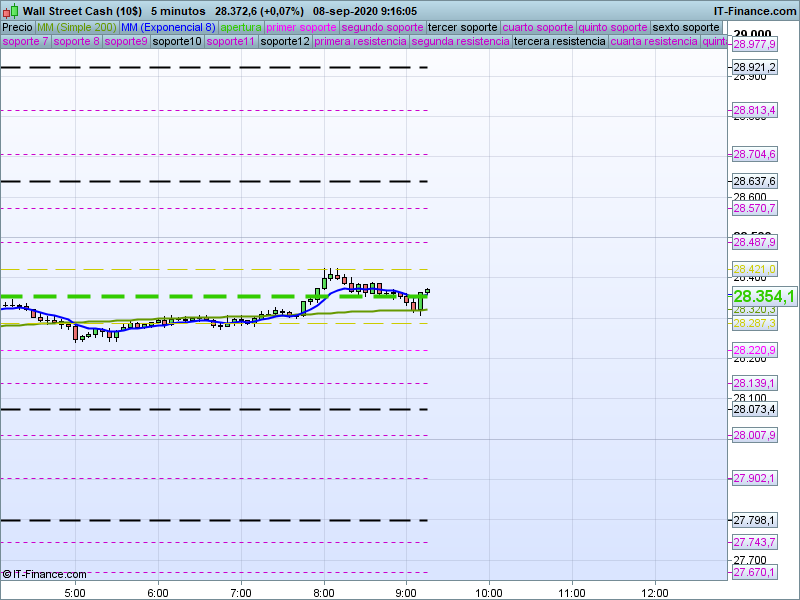Viewport: 800px width, 600px height.
Task: Open the "primer soporte" legend item
Action: point(302,27)
